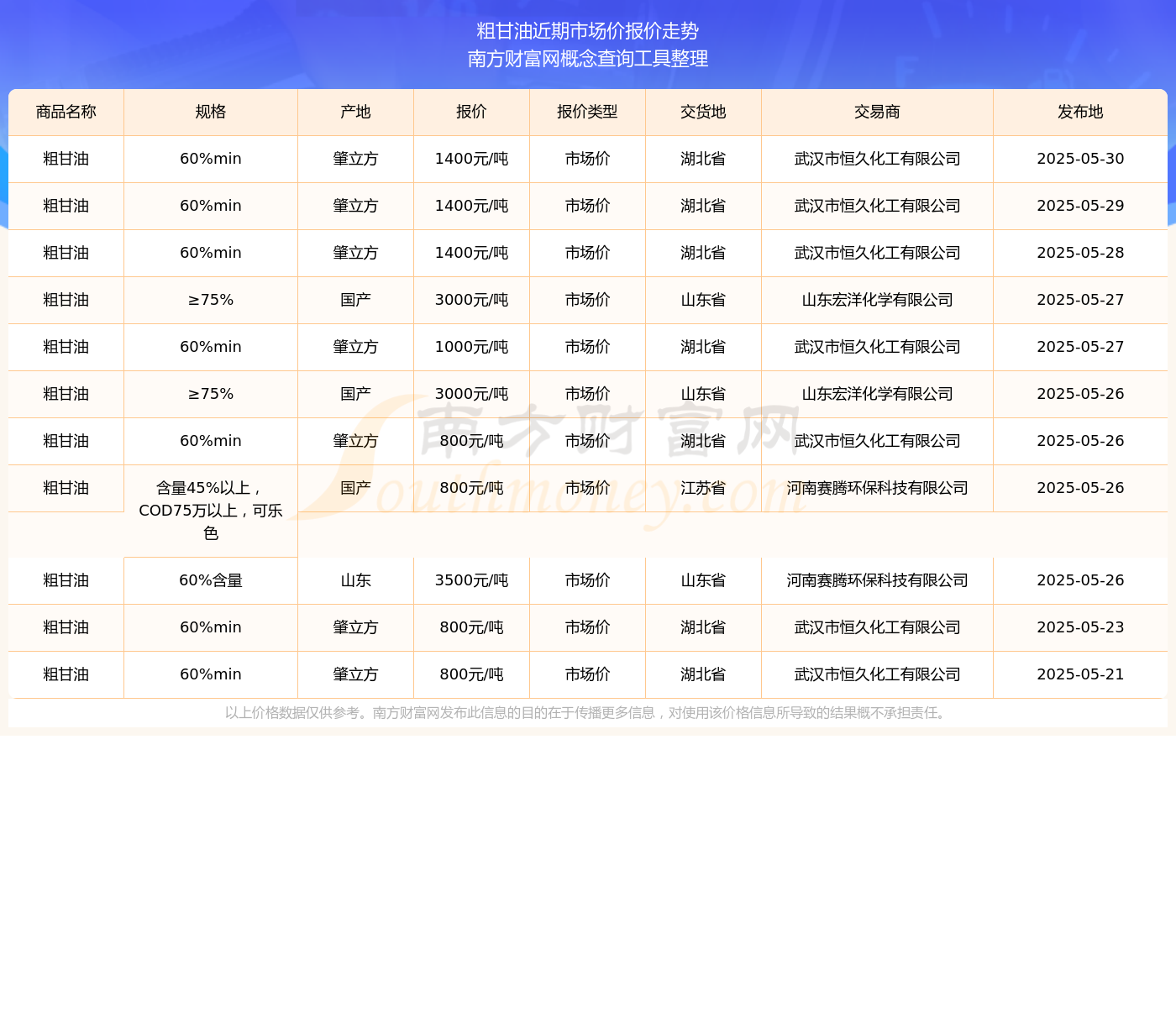
Task: Click the 交易商 column header
Action: 878,113
